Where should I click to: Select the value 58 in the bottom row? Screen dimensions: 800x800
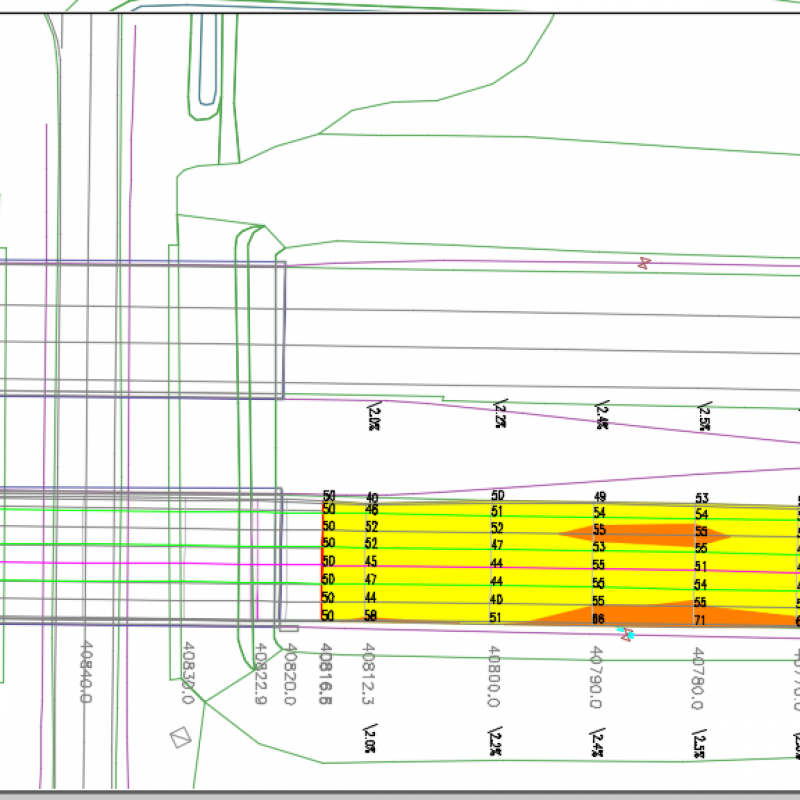[371, 616]
